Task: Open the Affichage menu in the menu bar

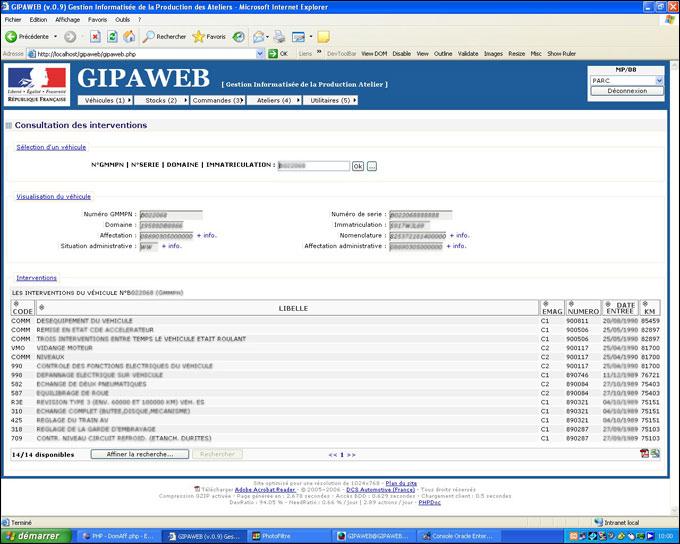Action: pos(67,19)
